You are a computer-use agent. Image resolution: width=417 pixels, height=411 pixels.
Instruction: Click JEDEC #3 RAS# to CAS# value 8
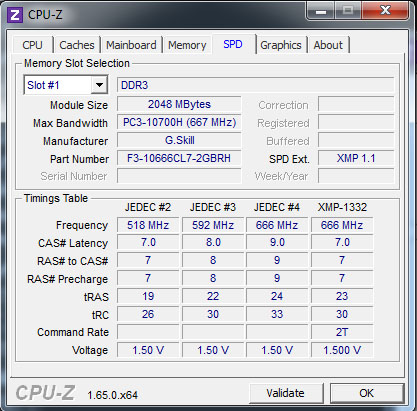click(213, 260)
